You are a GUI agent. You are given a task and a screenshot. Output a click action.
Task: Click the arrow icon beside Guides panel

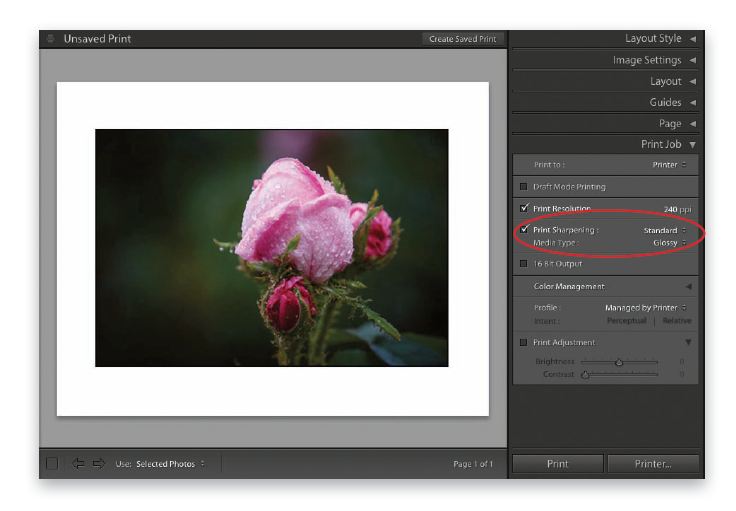[x=692, y=102]
